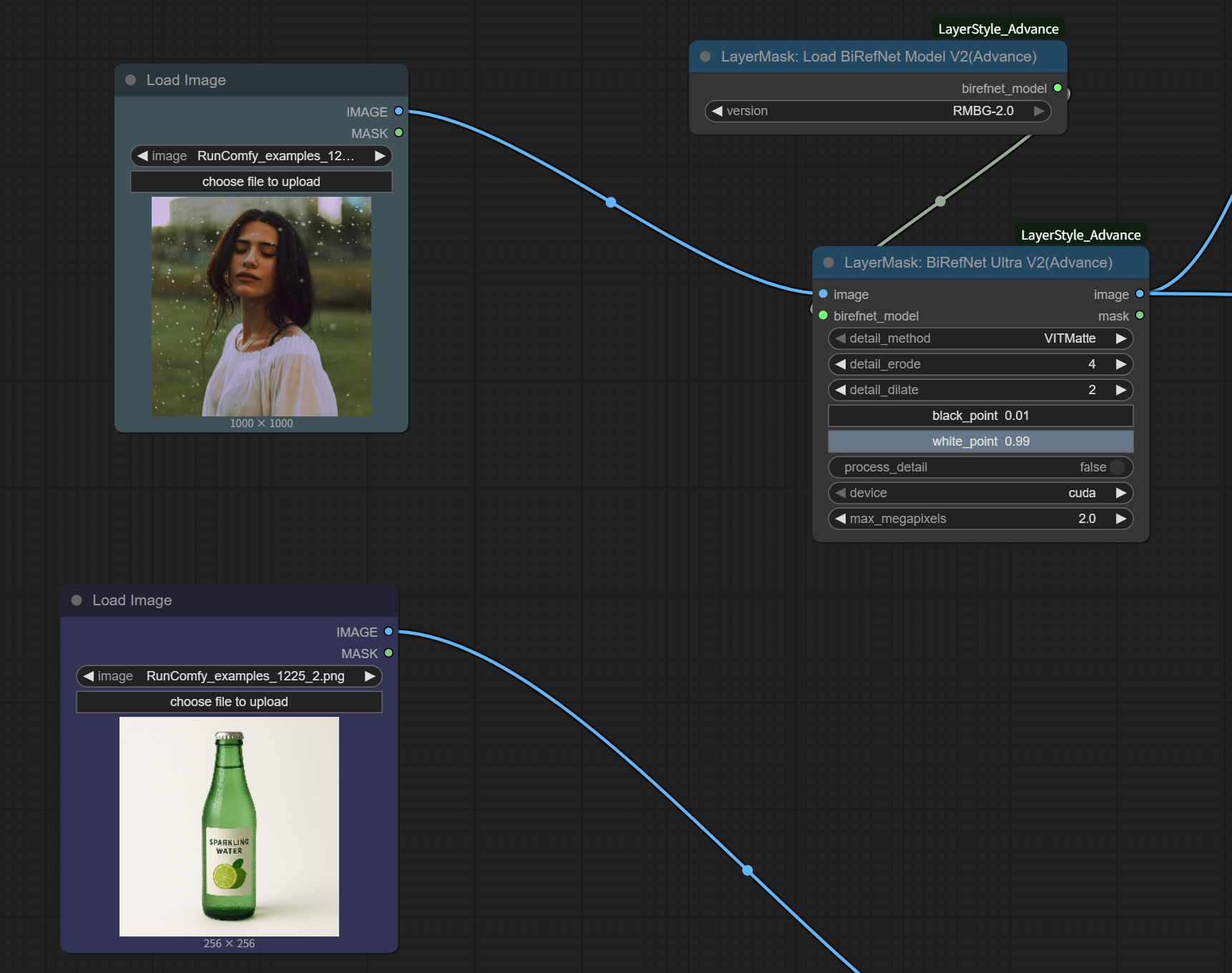
Task: Click the birefnet_model input port on BiRefNet Ultra node
Action: pos(823,316)
